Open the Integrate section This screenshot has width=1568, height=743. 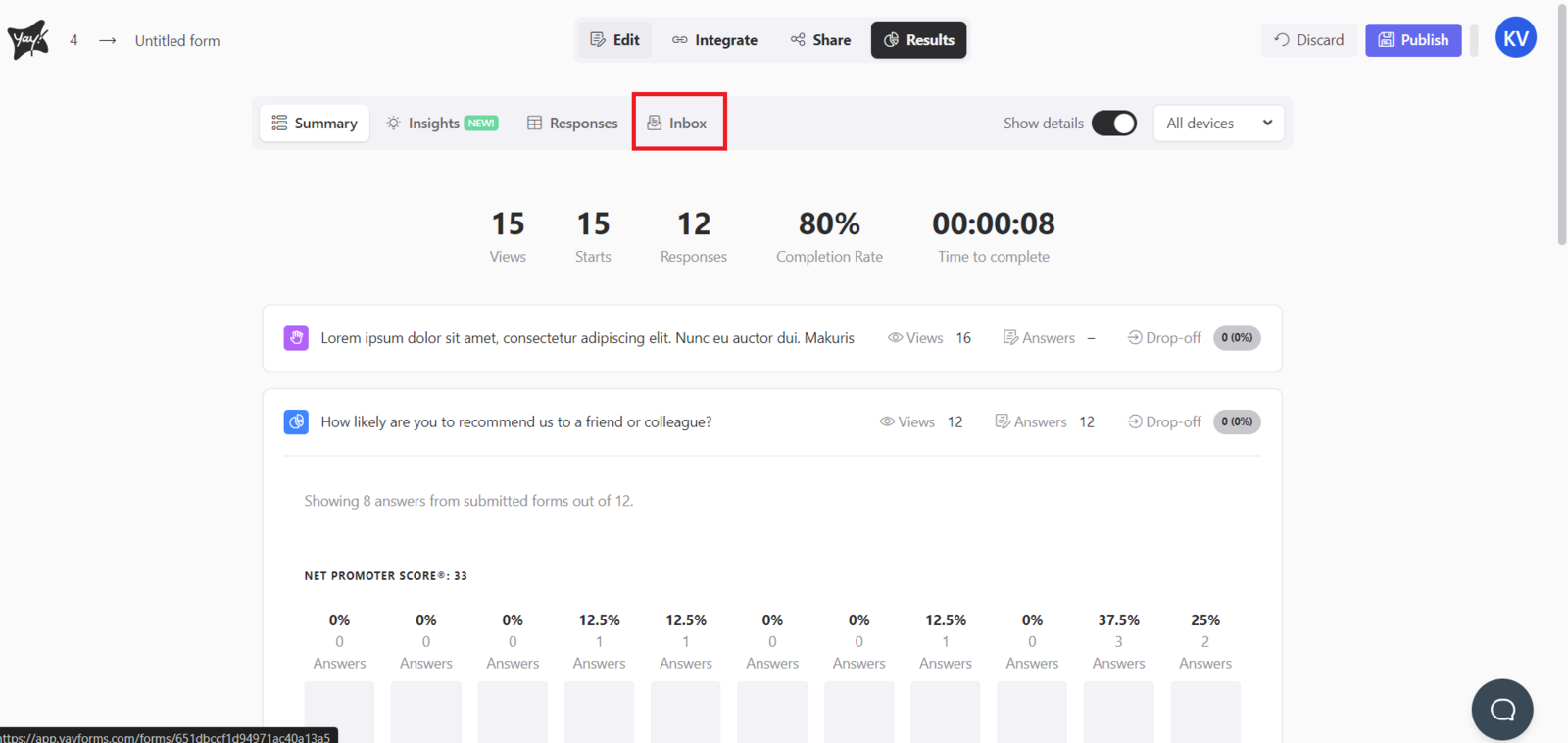[714, 40]
